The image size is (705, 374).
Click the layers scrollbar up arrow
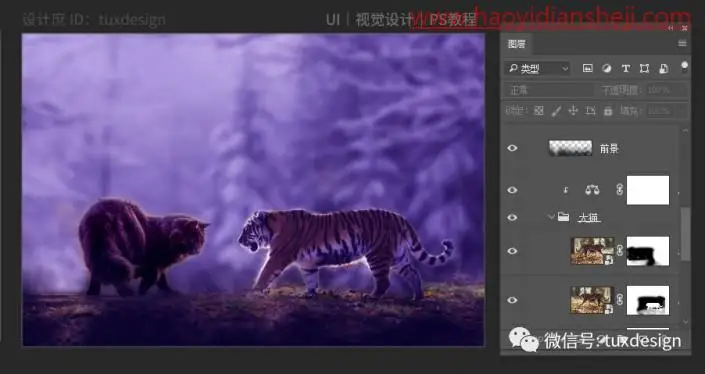click(x=685, y=130)
